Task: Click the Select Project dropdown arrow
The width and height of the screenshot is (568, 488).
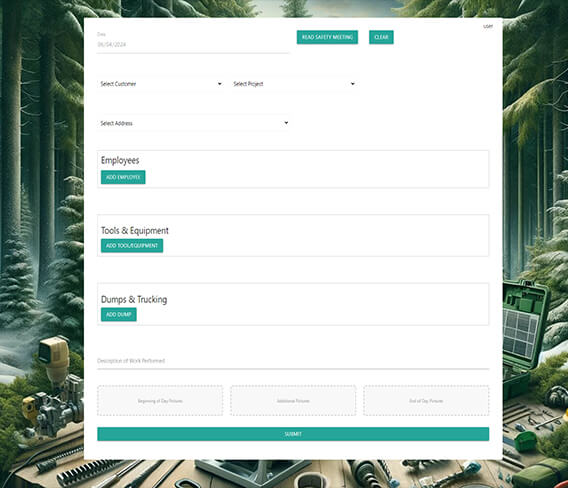Action: pyautogui.click(x=352, y=84)
